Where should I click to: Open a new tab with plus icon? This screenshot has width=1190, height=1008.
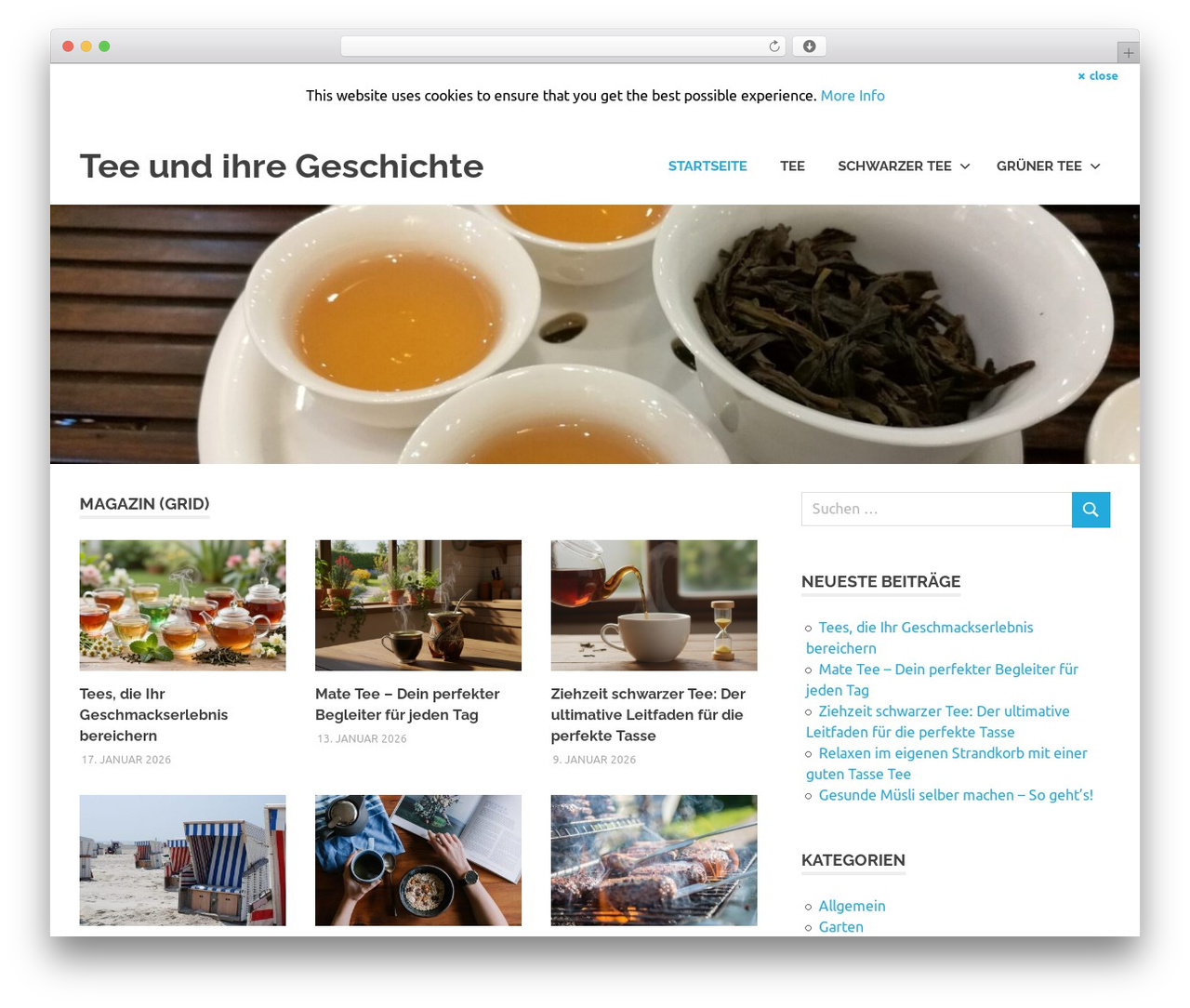tap(1128, 53)
